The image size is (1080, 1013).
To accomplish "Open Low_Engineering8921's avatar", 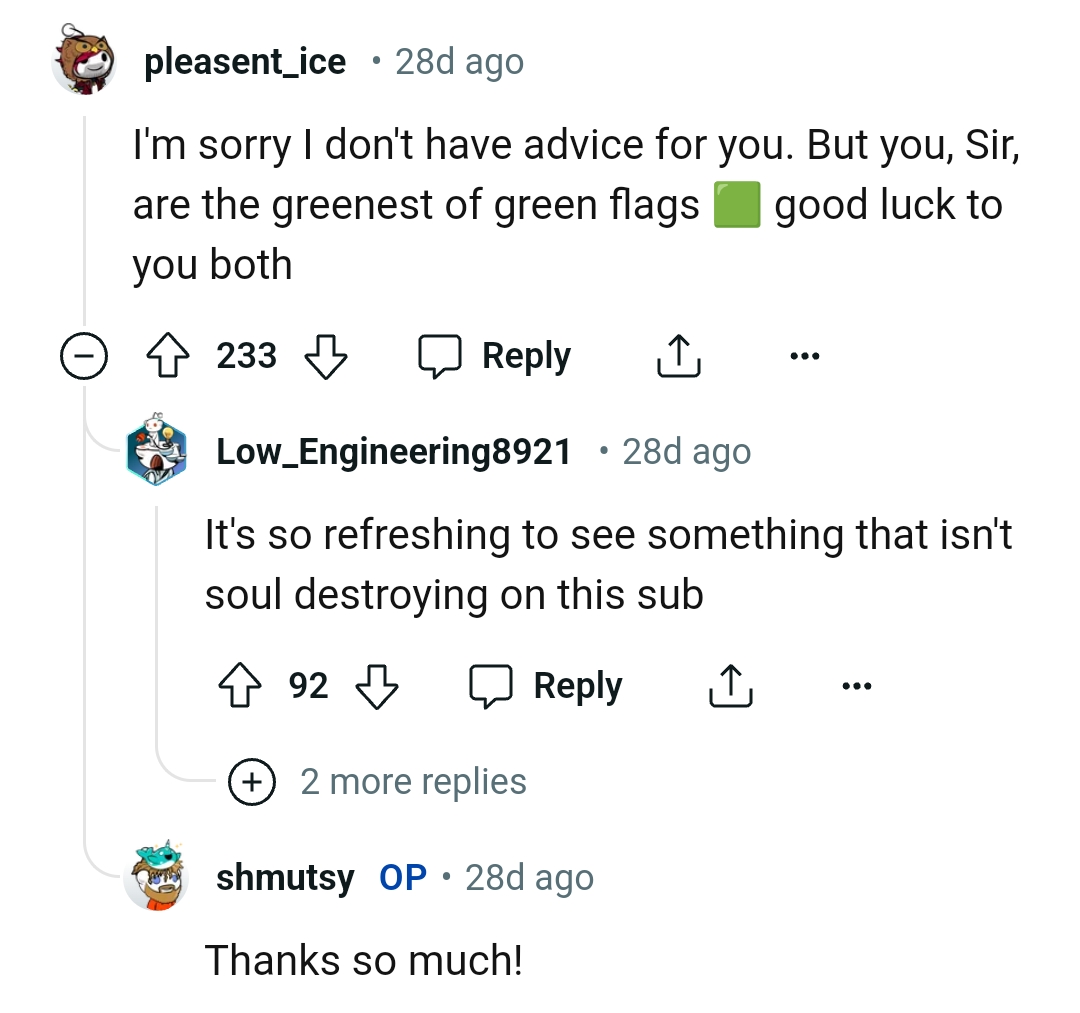I will point(157,450).
